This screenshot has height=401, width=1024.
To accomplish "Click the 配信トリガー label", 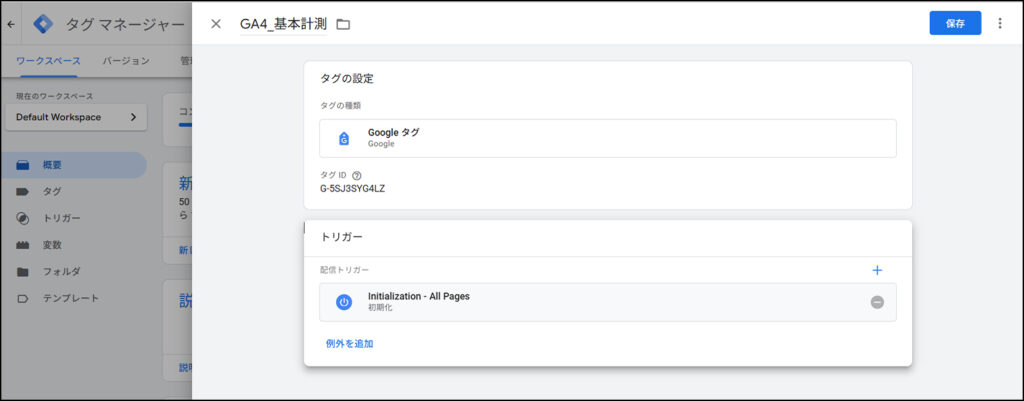I will [344, 270].
